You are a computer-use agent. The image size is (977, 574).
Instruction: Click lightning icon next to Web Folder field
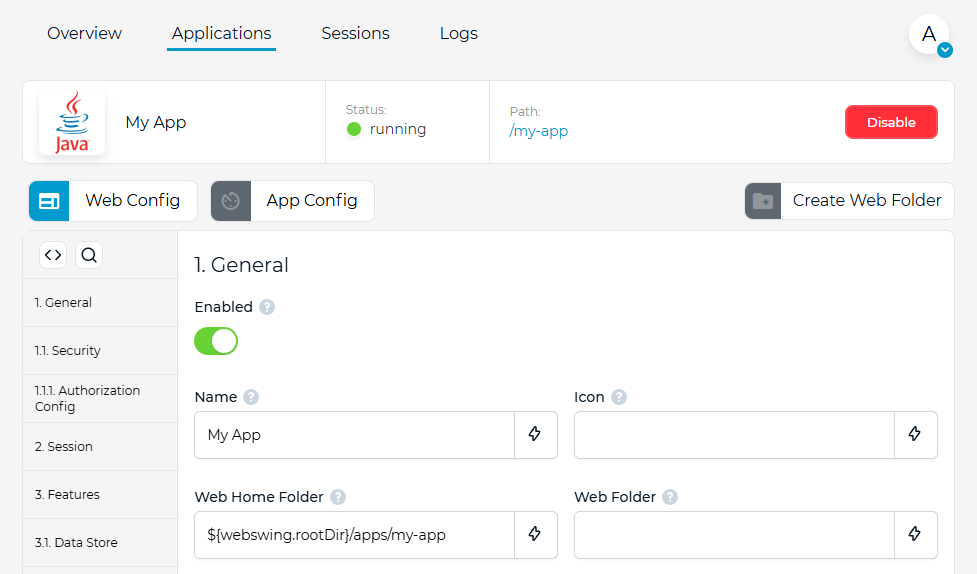915,534
